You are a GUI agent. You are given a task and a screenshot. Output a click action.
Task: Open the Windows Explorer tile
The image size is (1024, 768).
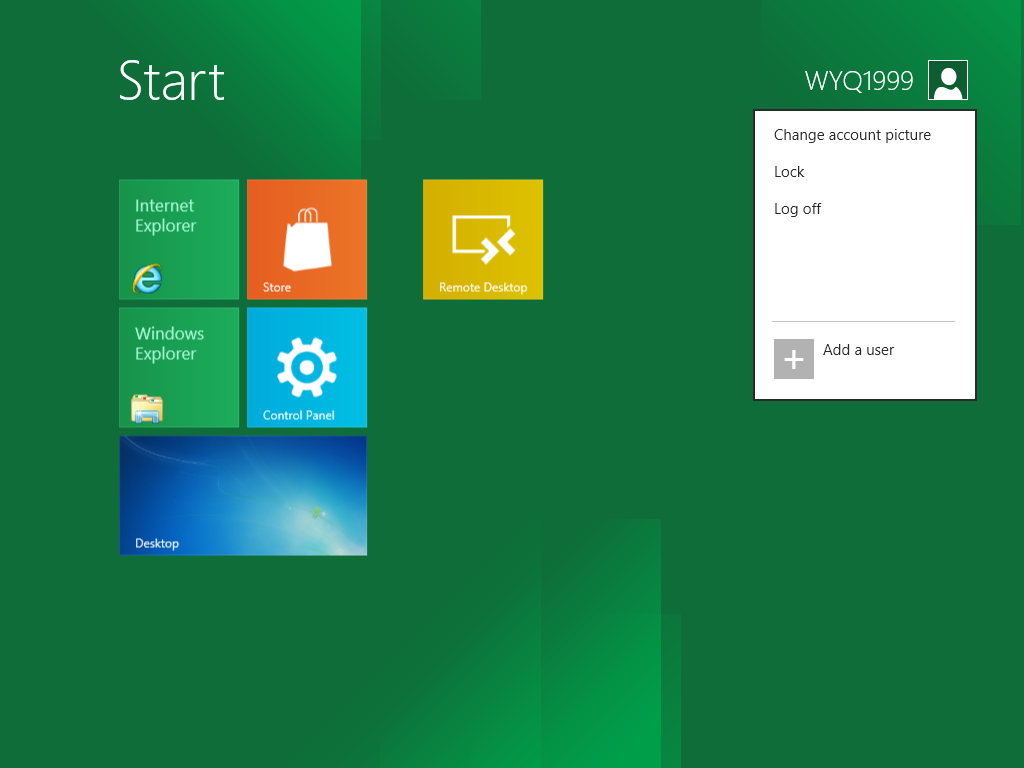(179, 368)
